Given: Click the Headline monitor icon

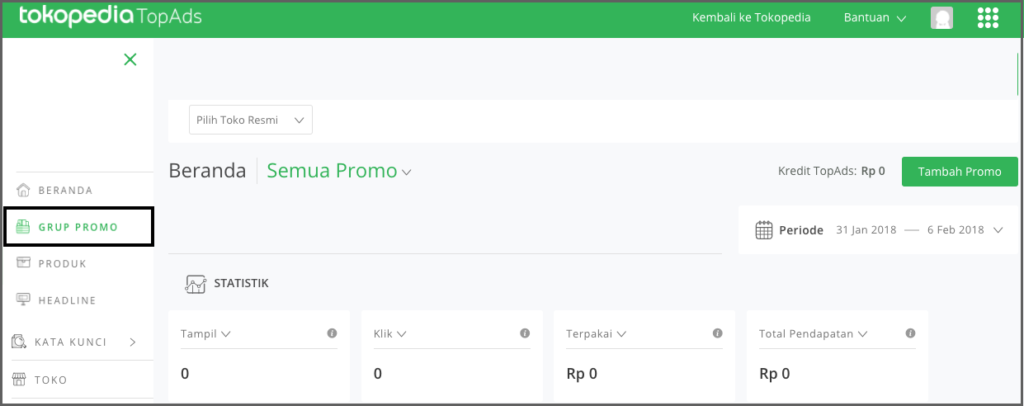Looking at the screenshot, I should (x=24, y=300).
